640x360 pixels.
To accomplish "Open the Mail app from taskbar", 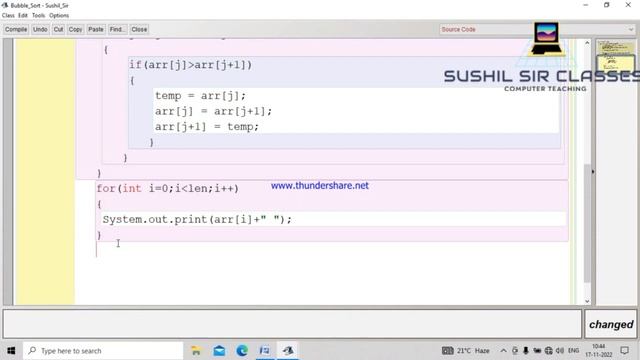I will point(219,351).
